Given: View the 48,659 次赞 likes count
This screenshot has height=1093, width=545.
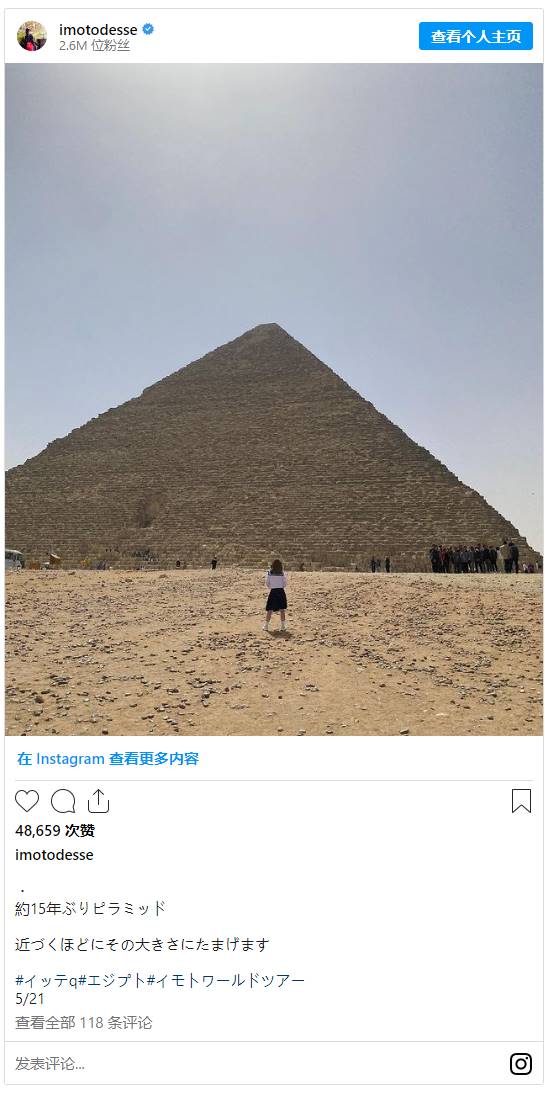Looking at the screenshot, I should coord(55,830).
